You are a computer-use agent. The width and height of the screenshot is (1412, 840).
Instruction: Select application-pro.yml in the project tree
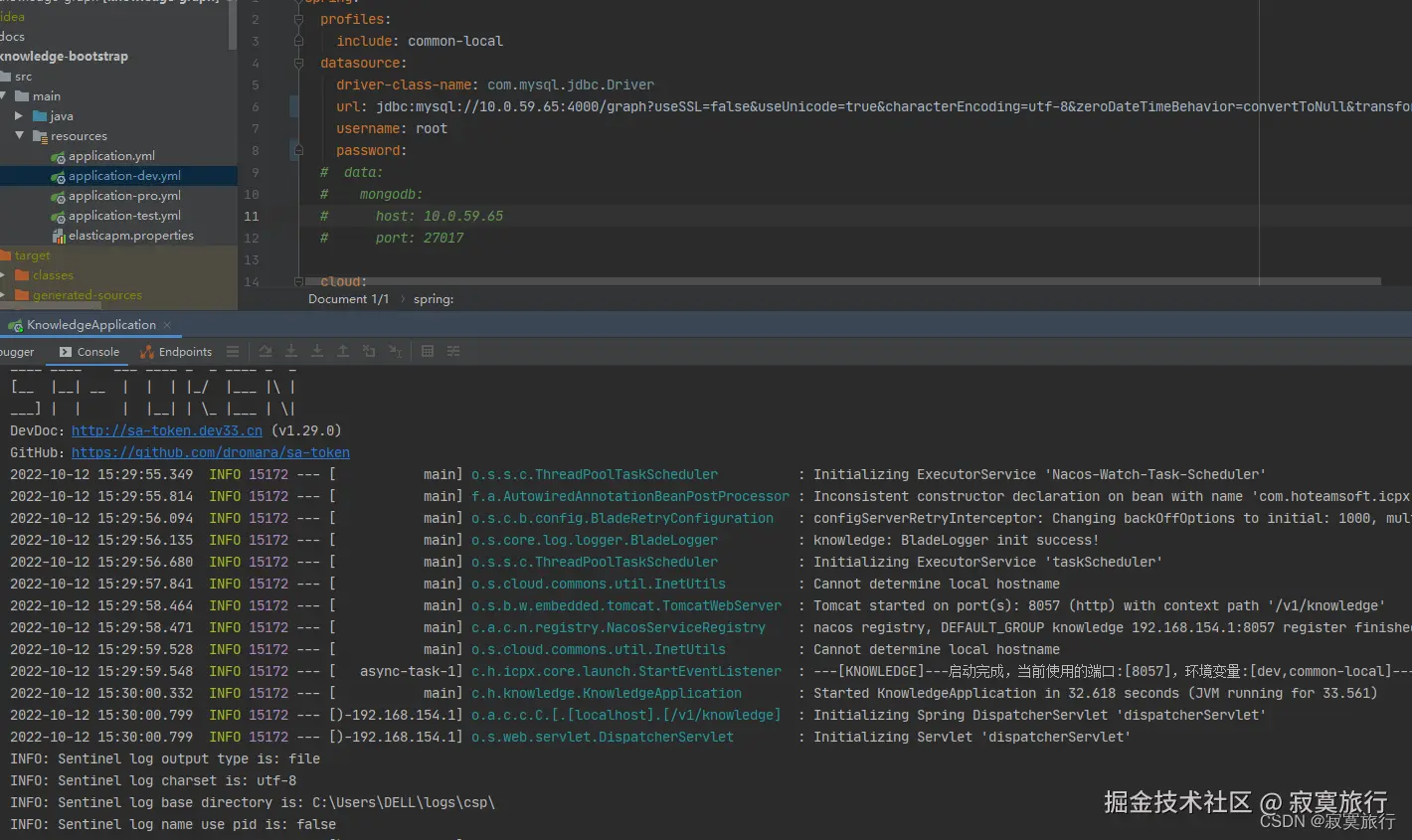pyautogui.click(x=124, y=196)
